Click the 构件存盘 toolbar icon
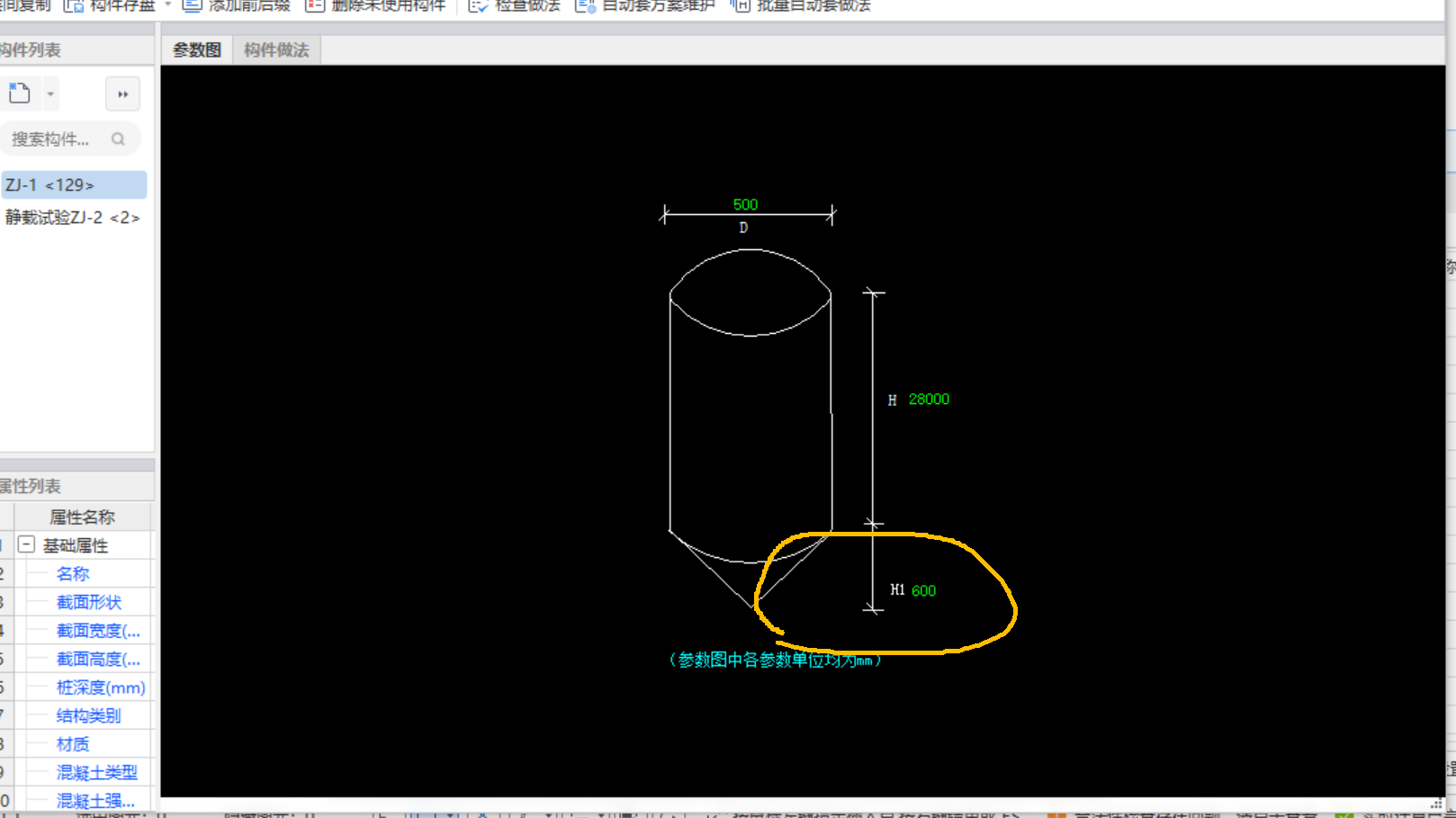 pyautogui.click(x=74, y=5)
